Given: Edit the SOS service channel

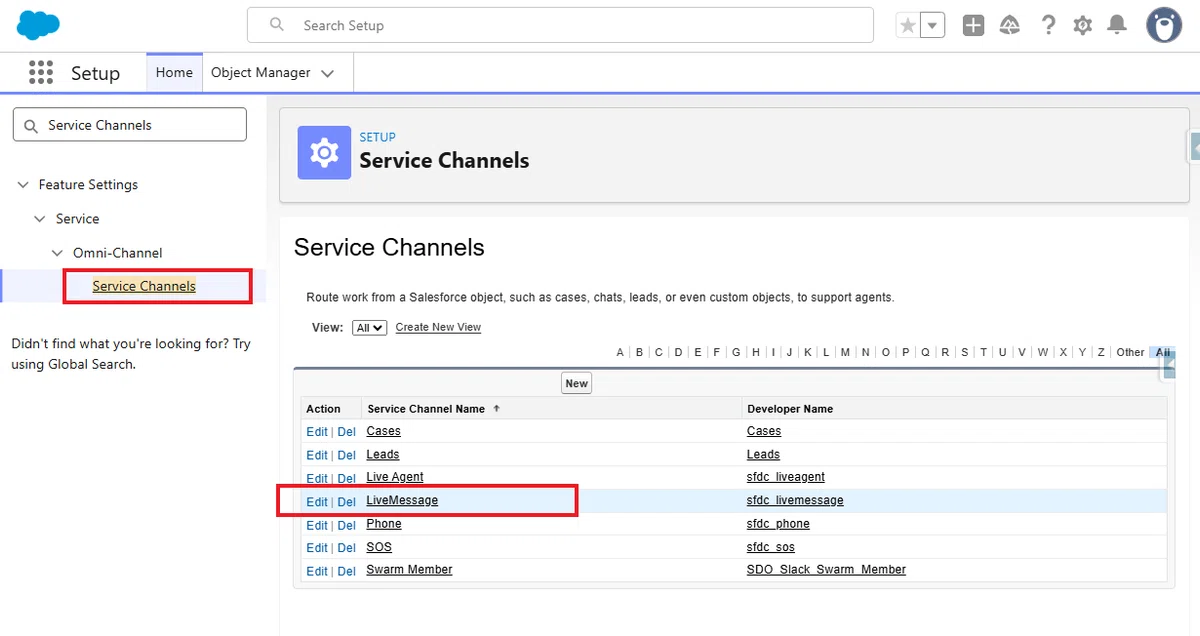Looking at the screenshot, I should point(317,548).
